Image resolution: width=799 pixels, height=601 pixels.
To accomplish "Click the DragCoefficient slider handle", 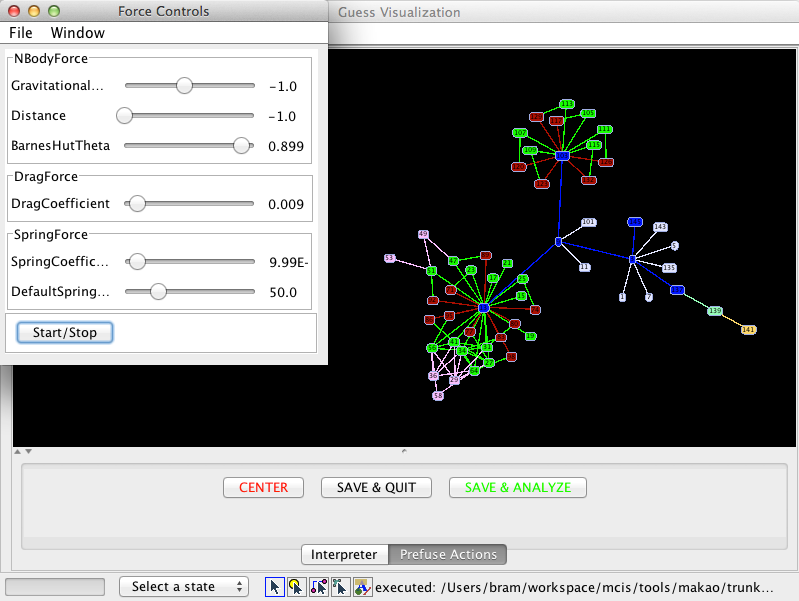I will (x=137, y=204).
